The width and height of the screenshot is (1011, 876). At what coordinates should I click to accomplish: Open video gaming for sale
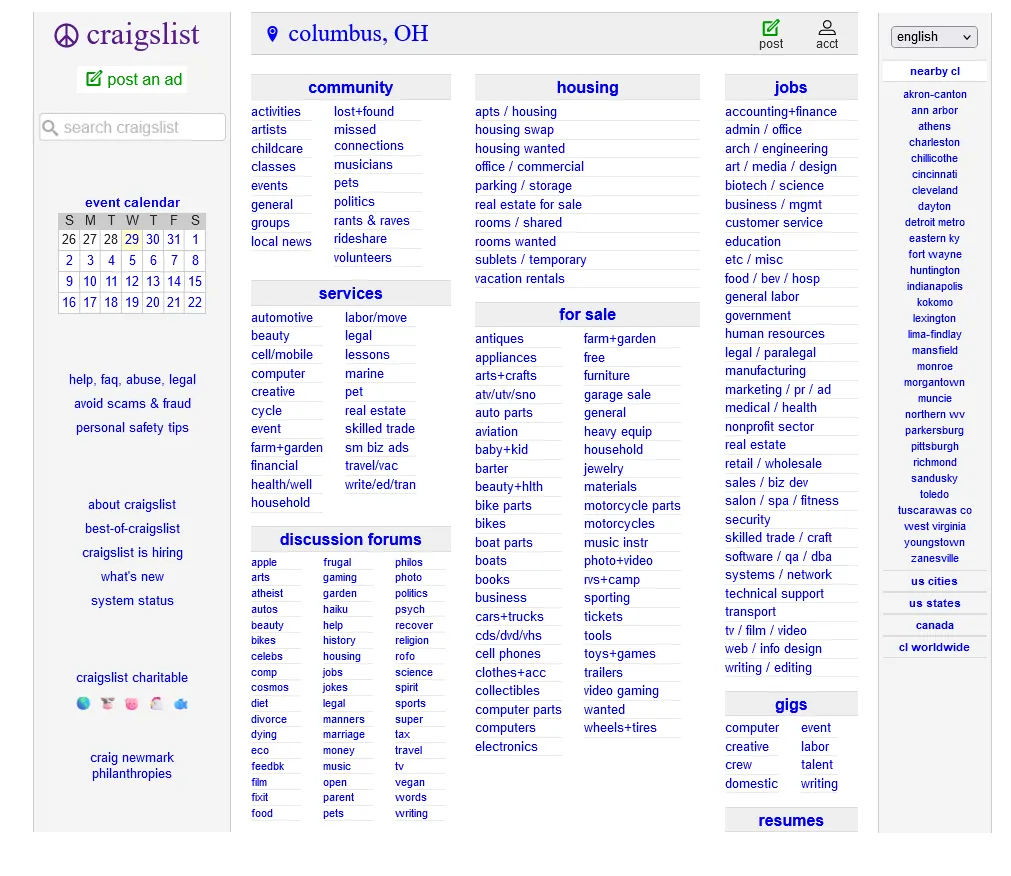[621, 690]
